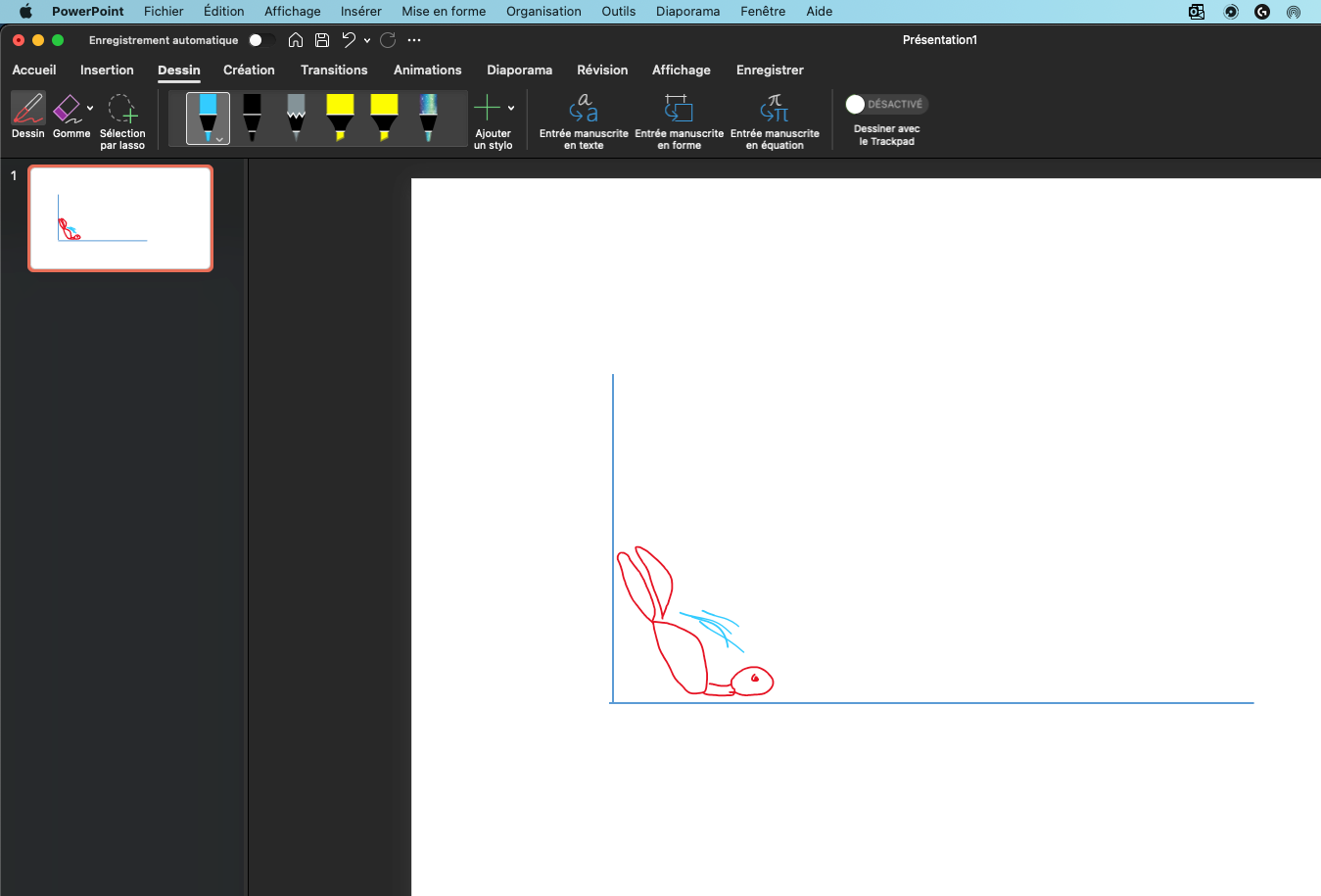Open the Ajouter un stylo dropdown
Image resolution: width=1321 pixels, height=896 pixels.
tap(511, 109)
